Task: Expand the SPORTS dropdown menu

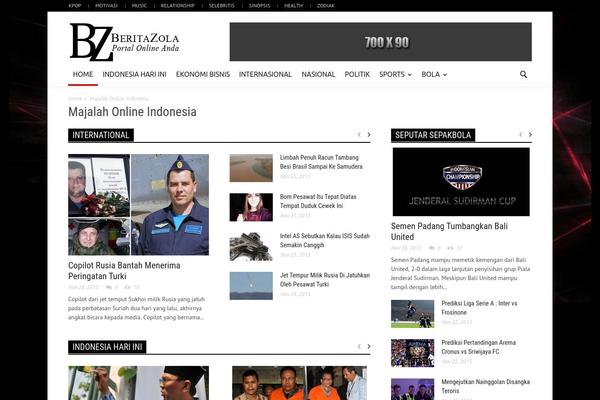Action: pos(397,74)
